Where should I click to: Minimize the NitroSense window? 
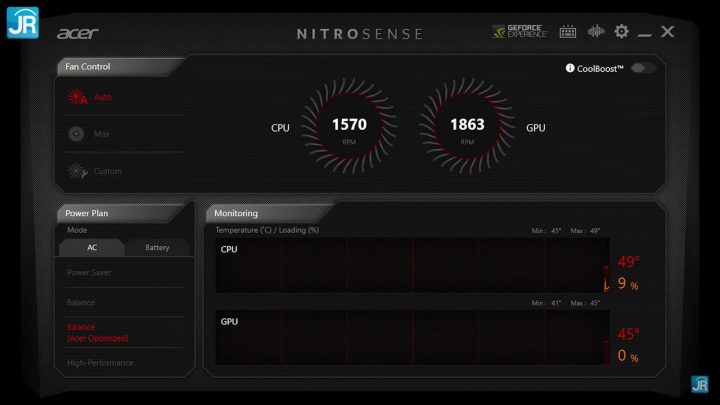point(644,35)
